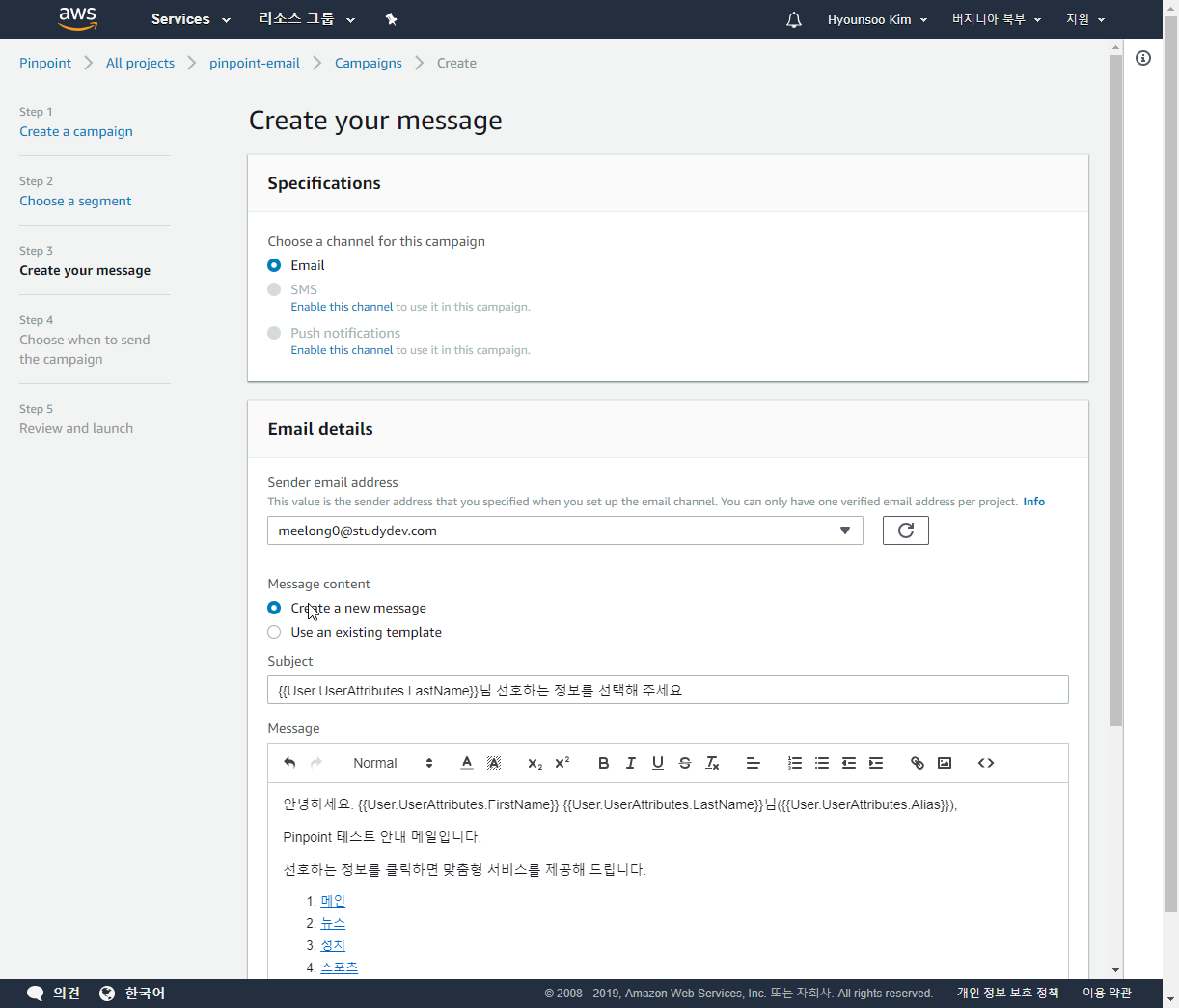Click the inner page vertical scrollbar
Viewport: 1179px width, 1008px height.
(x=1115, y=391)
